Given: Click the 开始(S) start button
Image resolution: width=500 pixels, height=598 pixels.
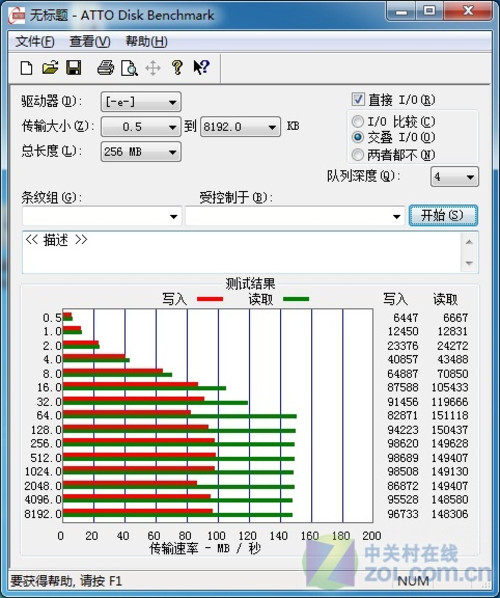Looking at the screenshot, I should 443,215.
